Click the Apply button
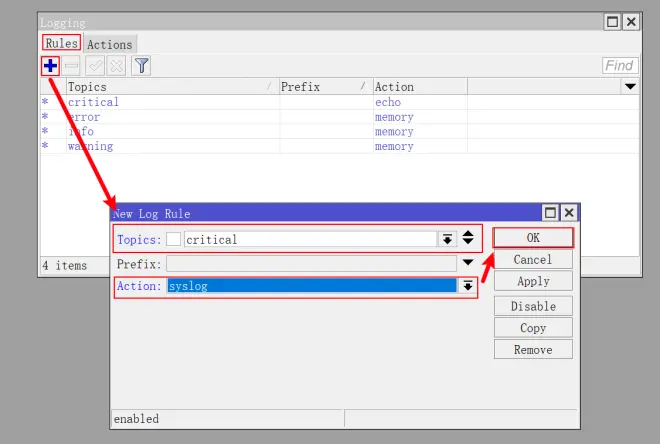The image size is (660, 444). pos(533,282)
